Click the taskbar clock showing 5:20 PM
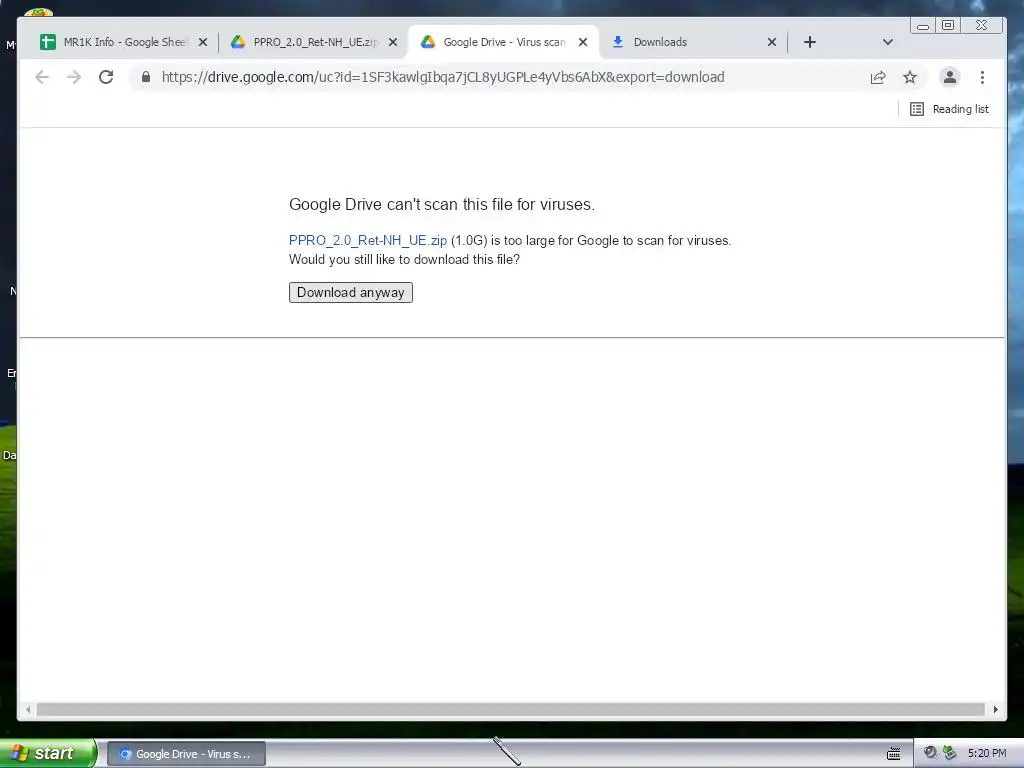Screen dimensions: 1024x768 tap(987, 753)
